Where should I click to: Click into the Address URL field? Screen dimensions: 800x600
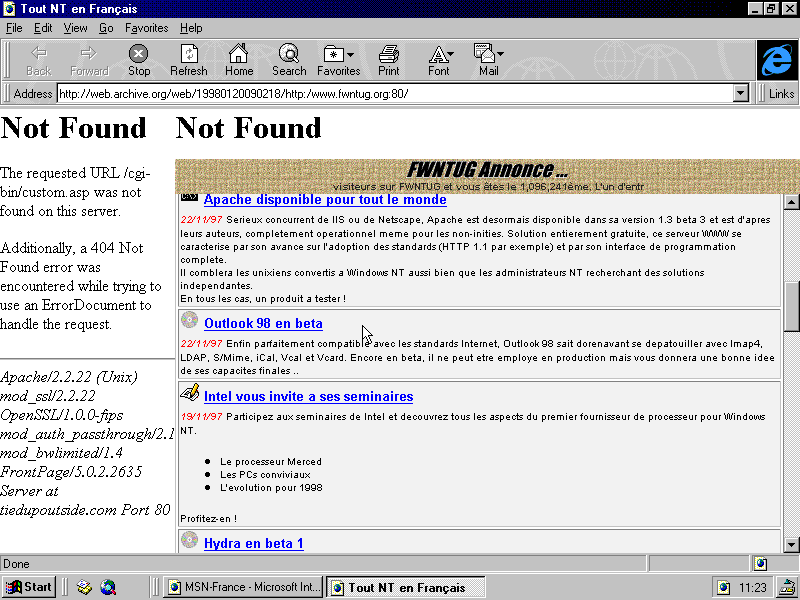(x=395, y=93)
